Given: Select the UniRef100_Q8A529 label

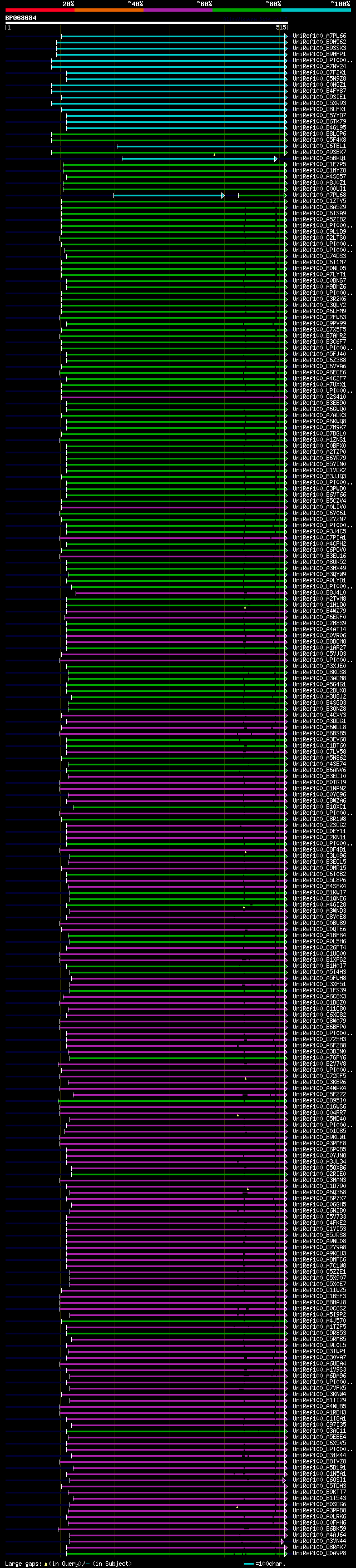Looking at the screenshot, I should [x=319, y=207].
